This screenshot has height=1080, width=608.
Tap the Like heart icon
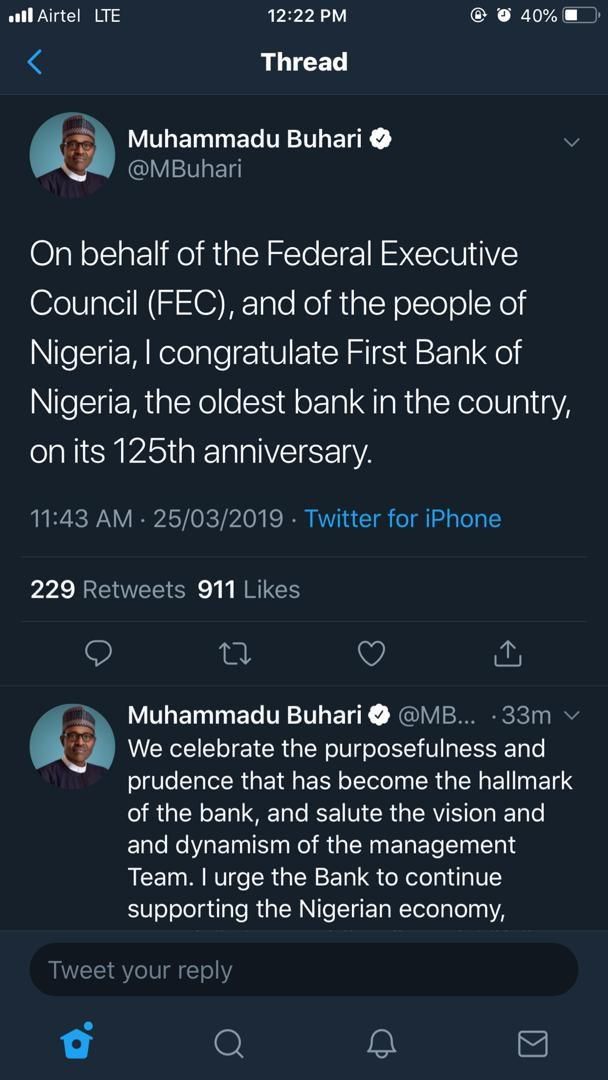pos(370,653)
